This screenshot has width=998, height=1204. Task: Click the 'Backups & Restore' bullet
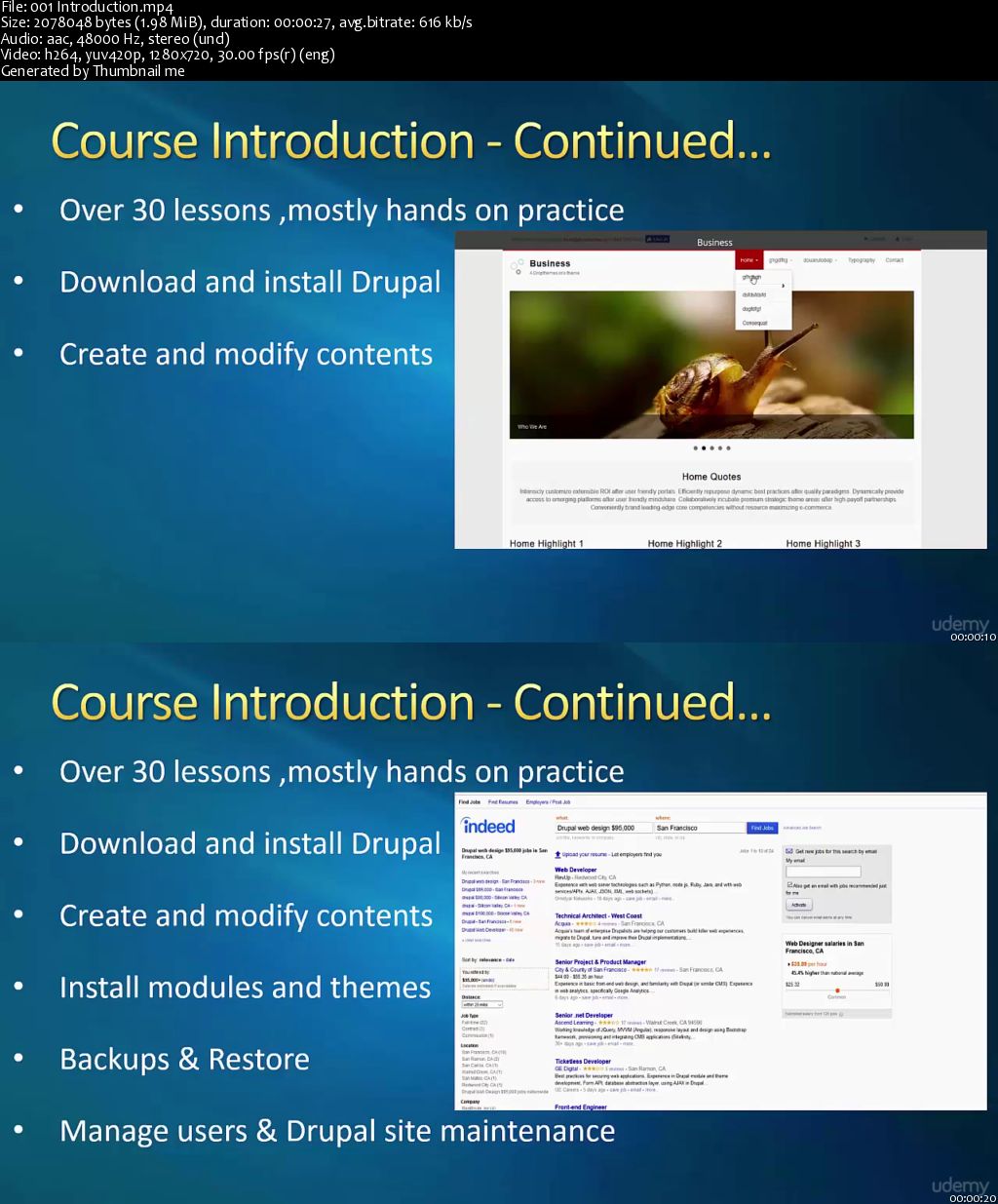point(184,1059)
